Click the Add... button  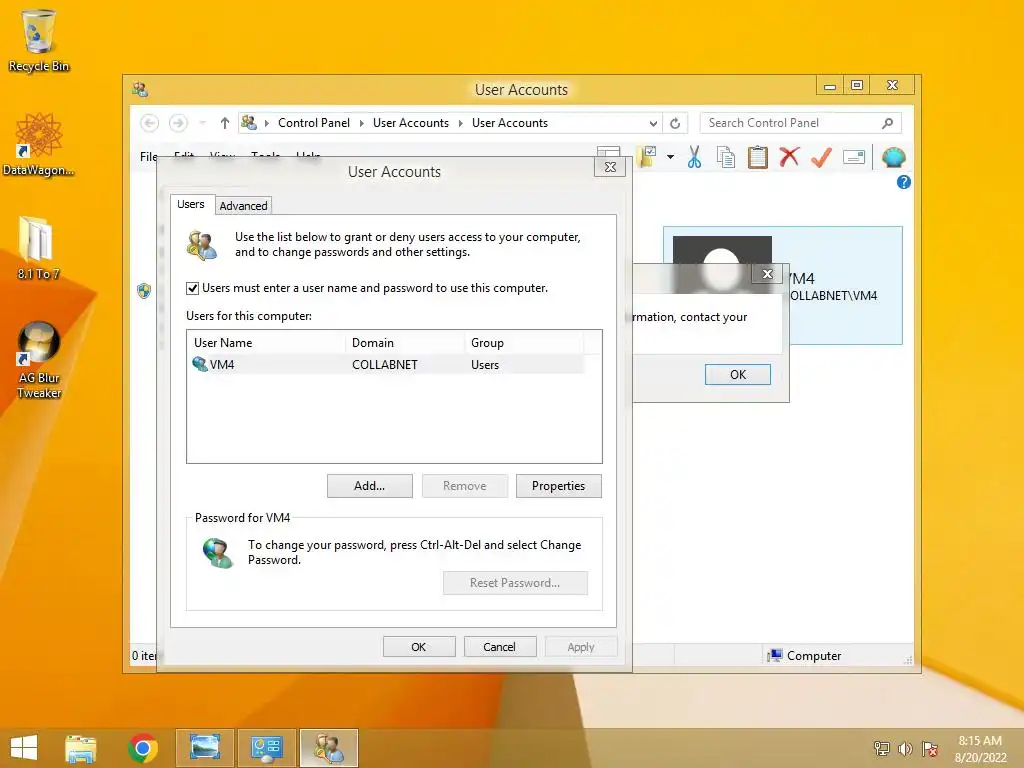click(370, 486)
